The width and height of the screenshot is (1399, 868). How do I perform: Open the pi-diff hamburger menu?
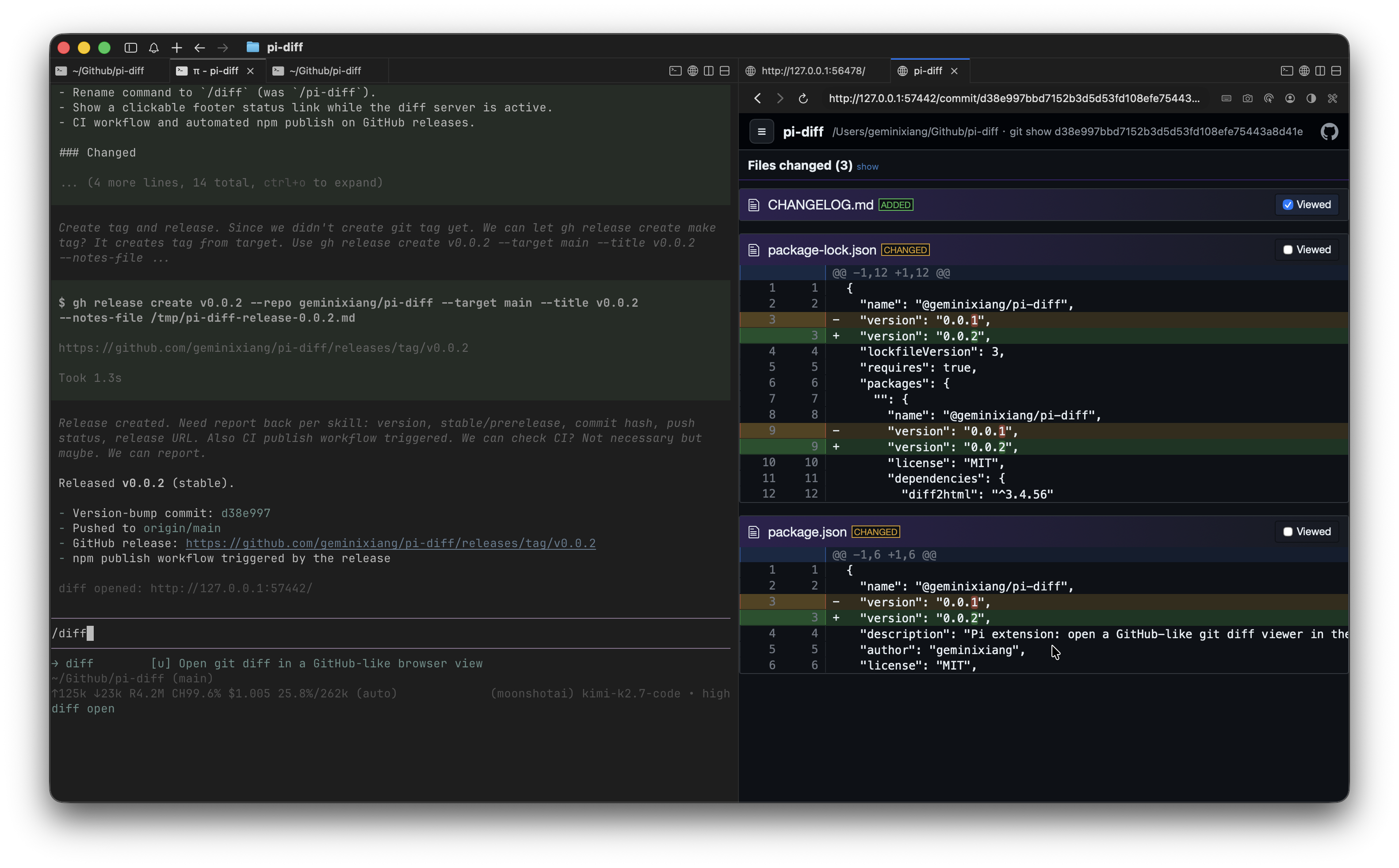coord(761,131)
